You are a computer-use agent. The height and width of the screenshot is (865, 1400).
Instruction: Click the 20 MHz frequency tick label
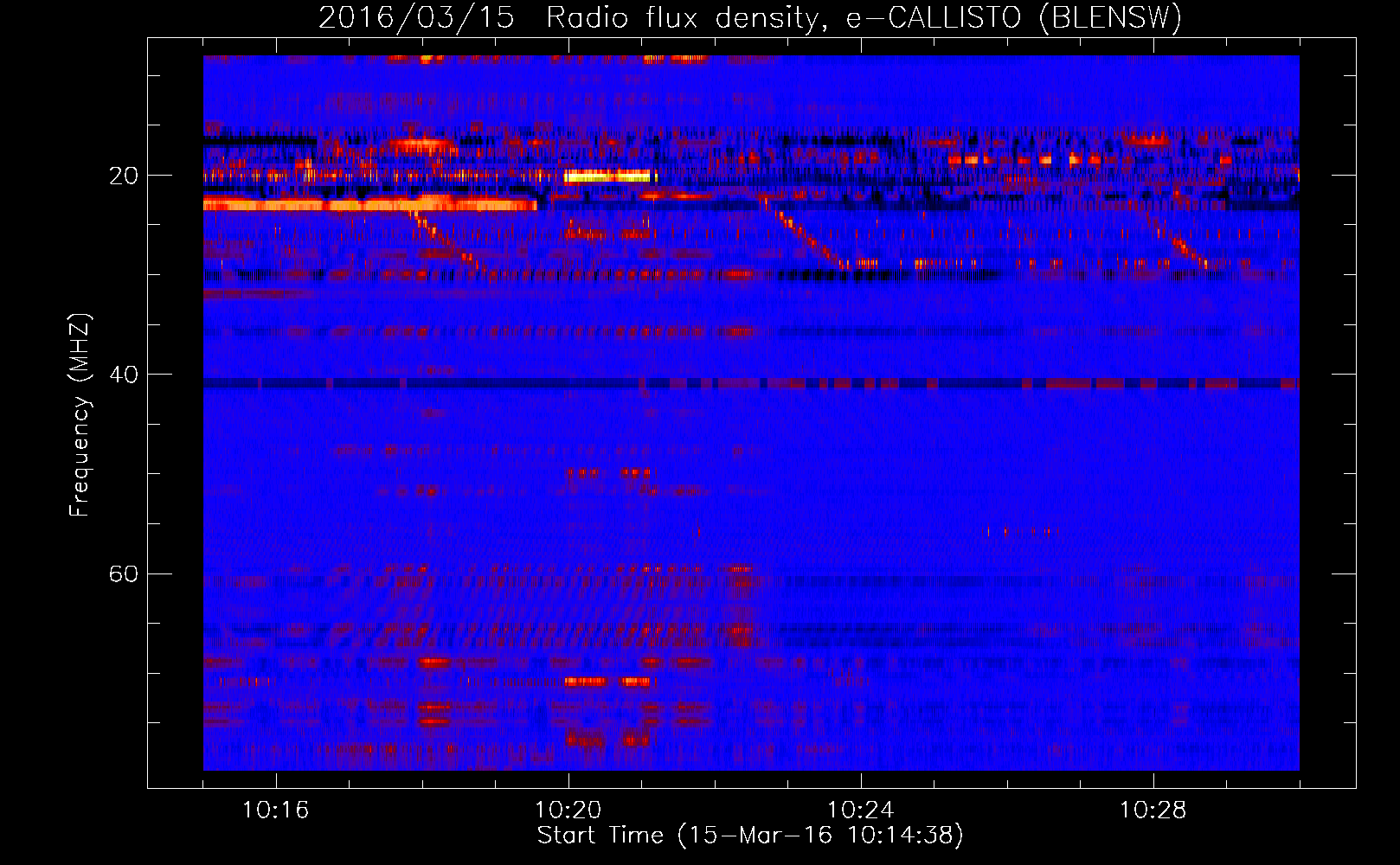(x=123, y=176)
